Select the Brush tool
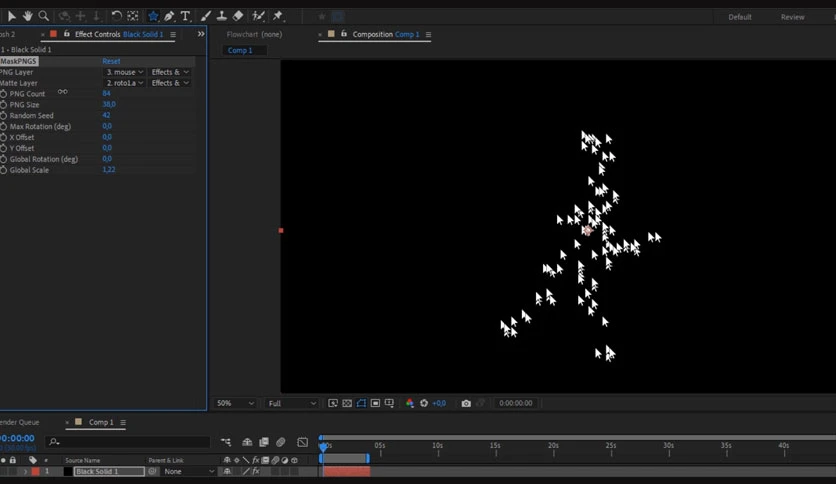 pos(205,16)
